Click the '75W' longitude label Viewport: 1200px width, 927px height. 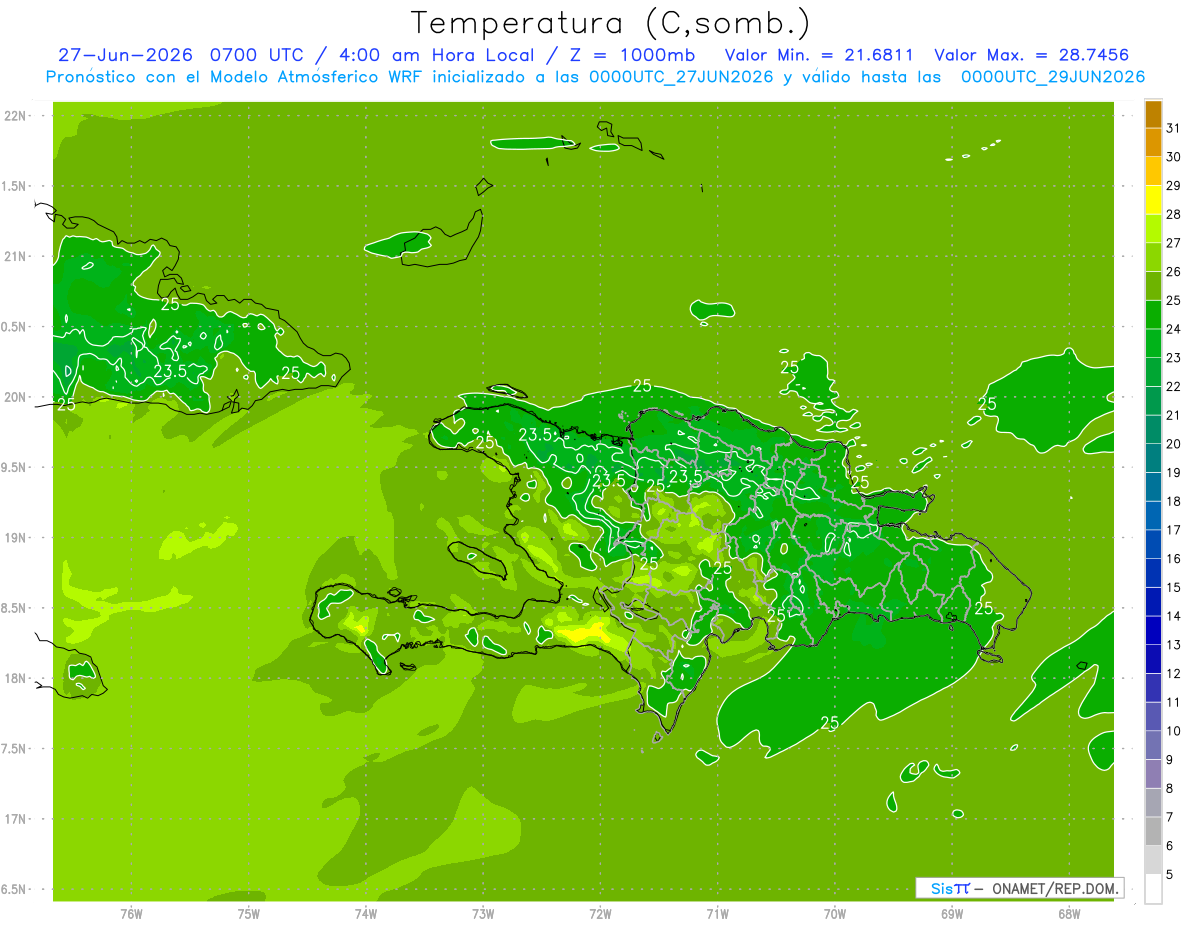point(249,914)
